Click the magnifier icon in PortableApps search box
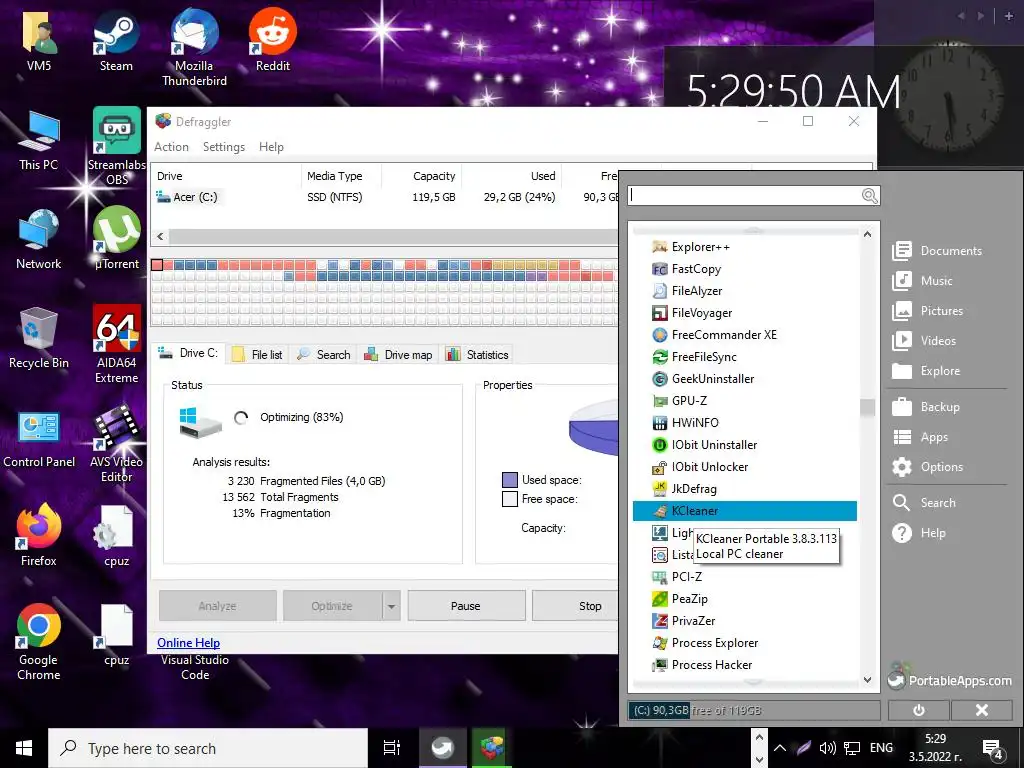Image resolution: width=1024 pixels, height=768 pixels. (x=869, y=195)
